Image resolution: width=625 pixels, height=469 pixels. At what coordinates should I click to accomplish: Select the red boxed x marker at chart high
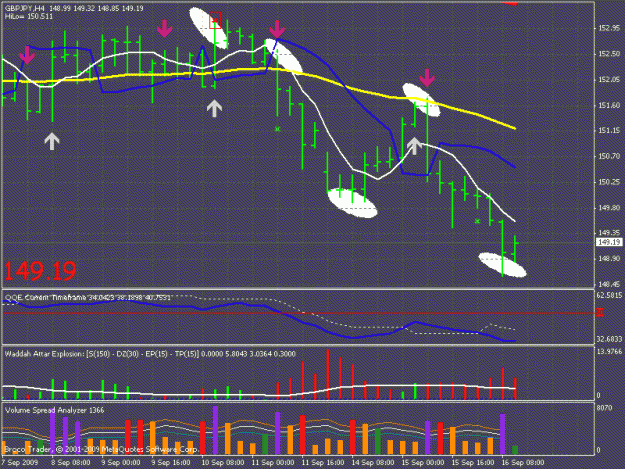pyautogui.click(x=215, y=20)
